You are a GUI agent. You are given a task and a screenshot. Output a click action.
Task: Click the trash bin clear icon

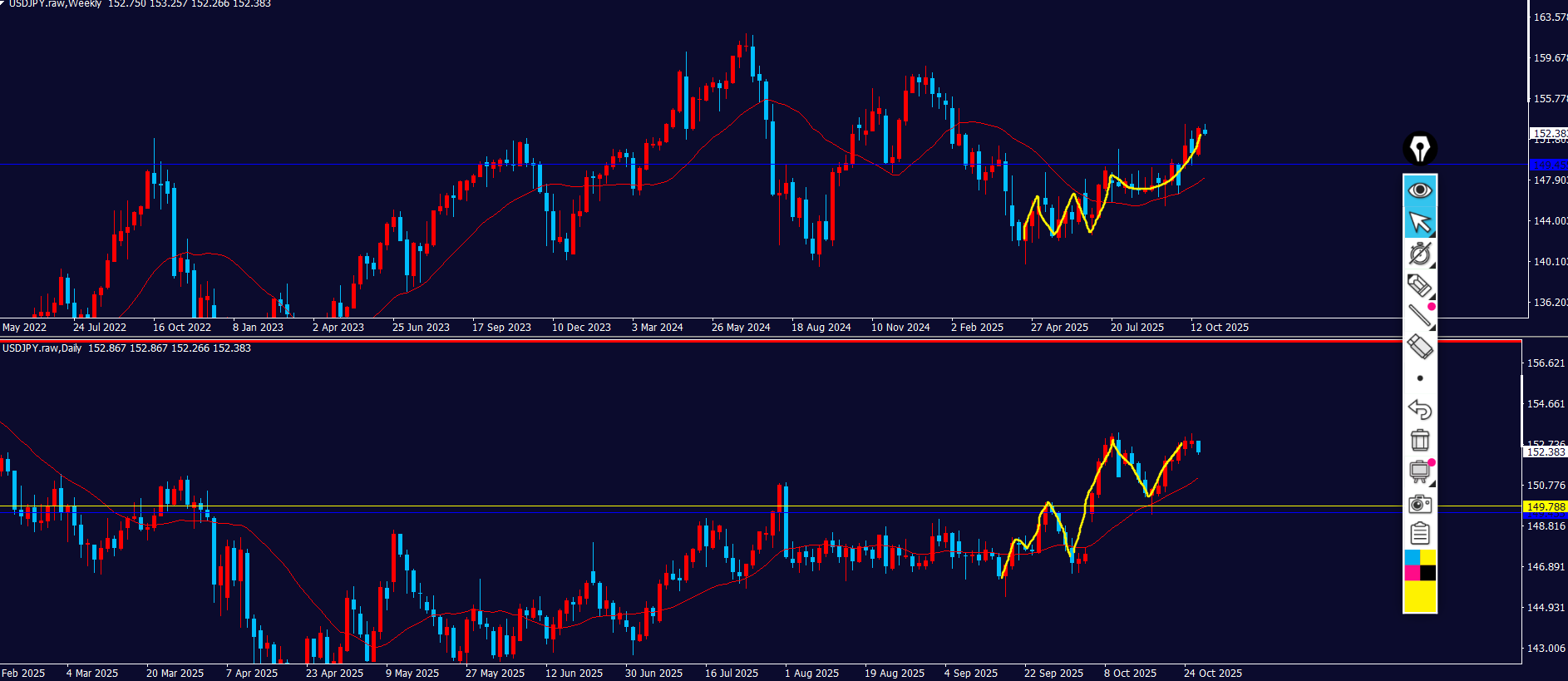pyautogui.click(x=1420, y=440)
